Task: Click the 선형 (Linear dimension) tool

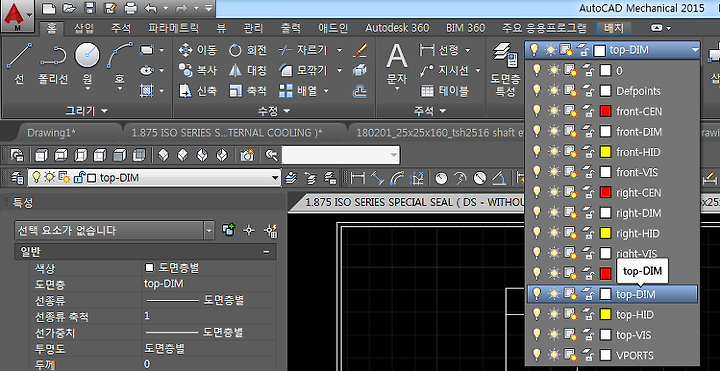Action: coord(439,50)
